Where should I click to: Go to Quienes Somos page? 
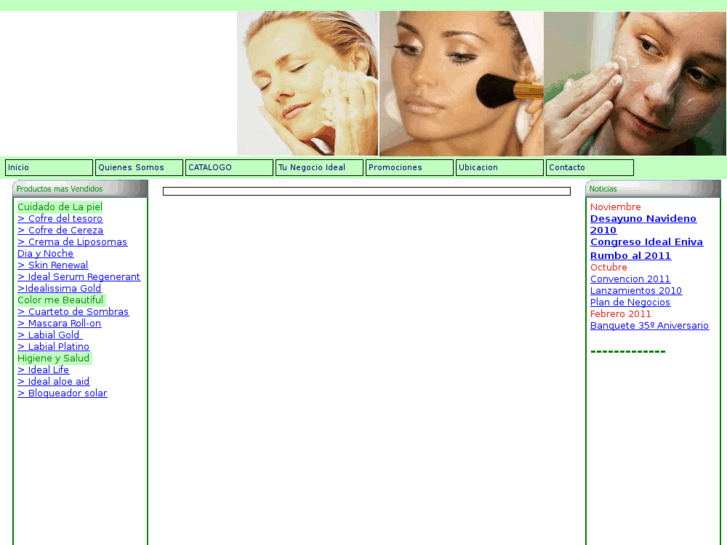[x=139, y=167]
